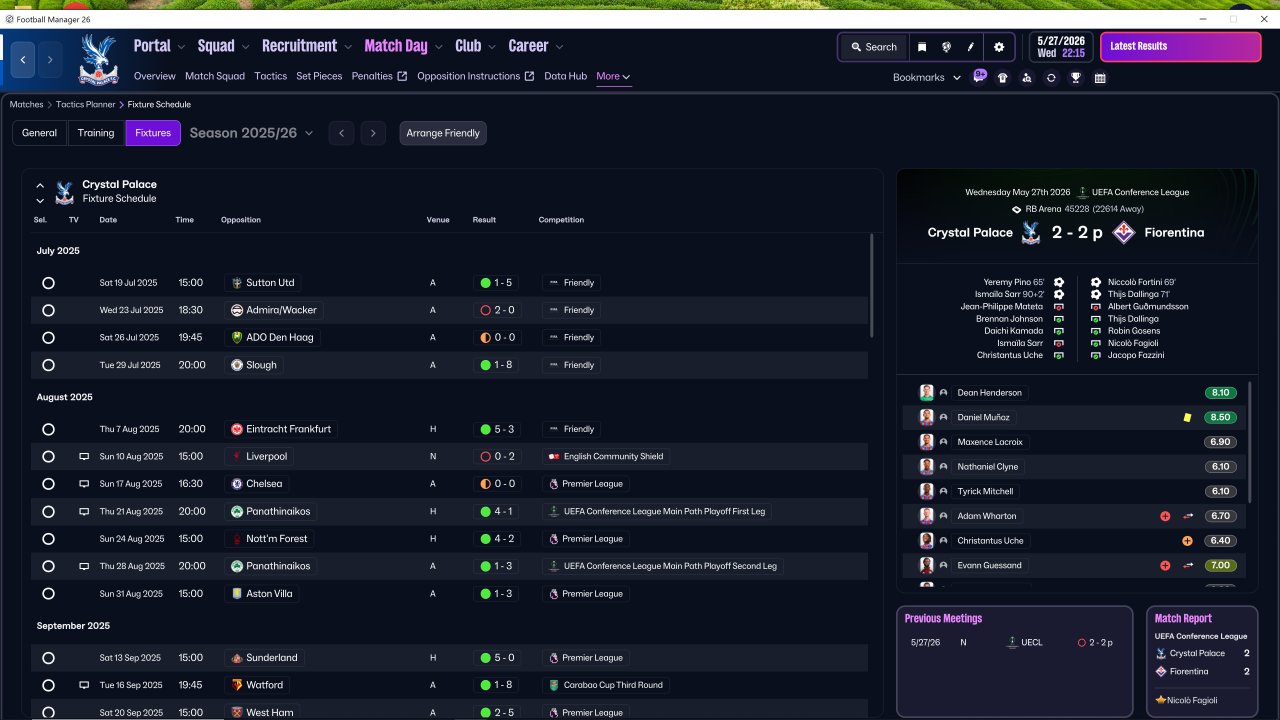
Task: Switch to the General tab
Action: click(40, 133)
